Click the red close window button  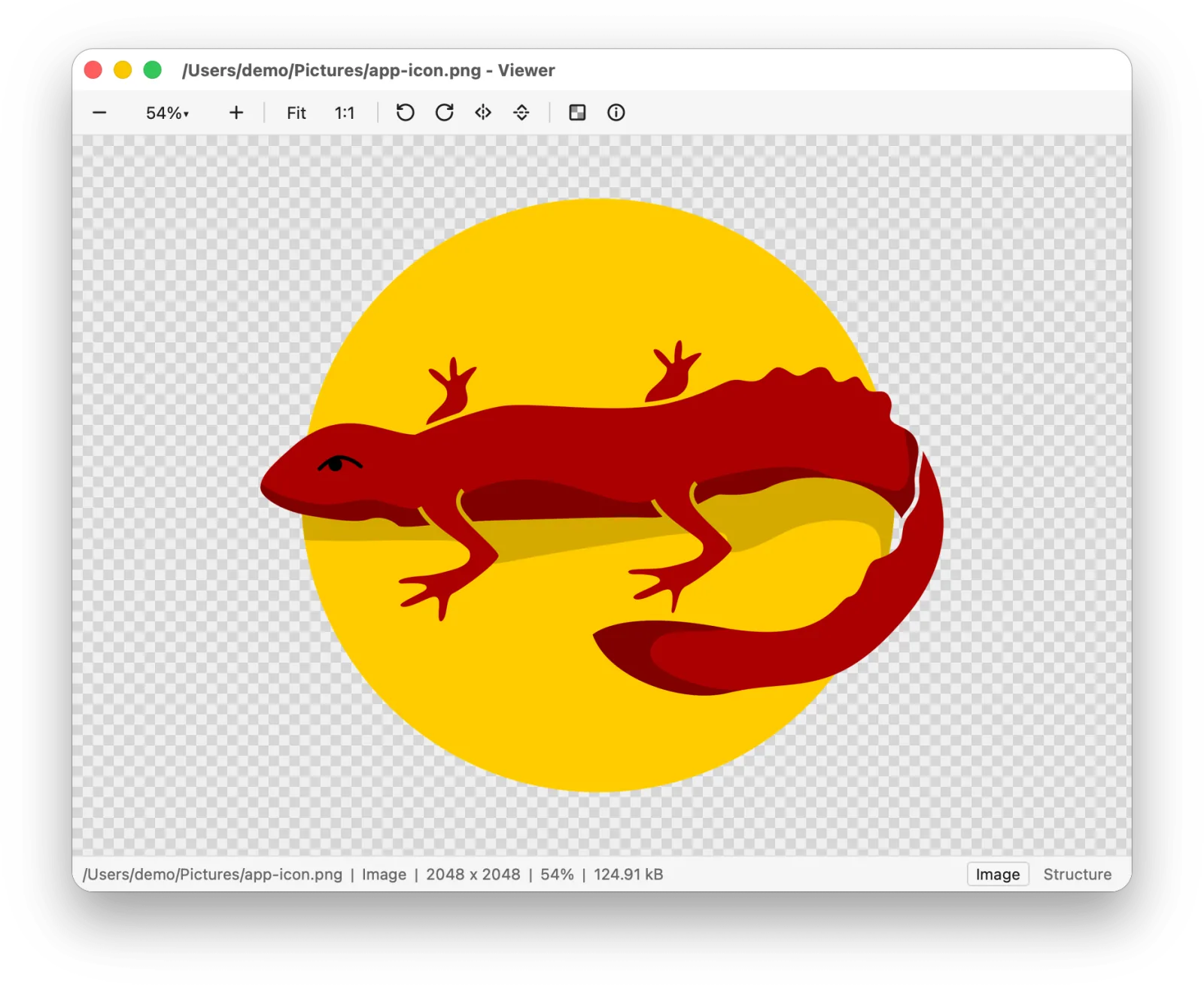coord(93,70)
